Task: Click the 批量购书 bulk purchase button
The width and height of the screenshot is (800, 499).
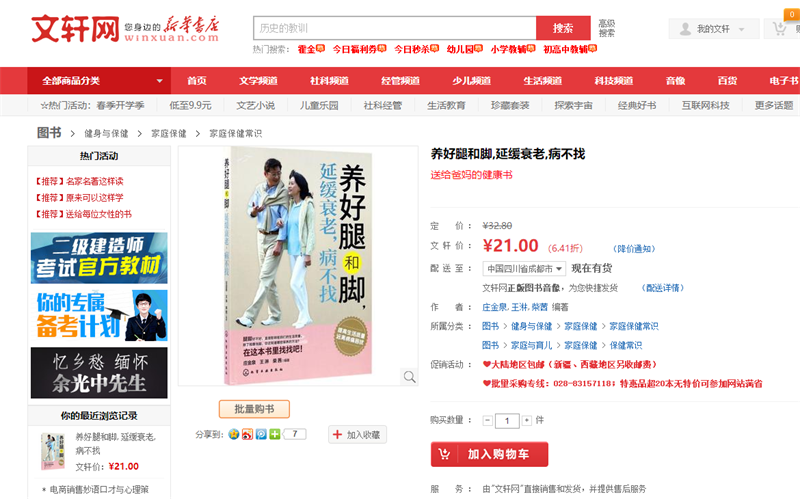Action: 254,409
